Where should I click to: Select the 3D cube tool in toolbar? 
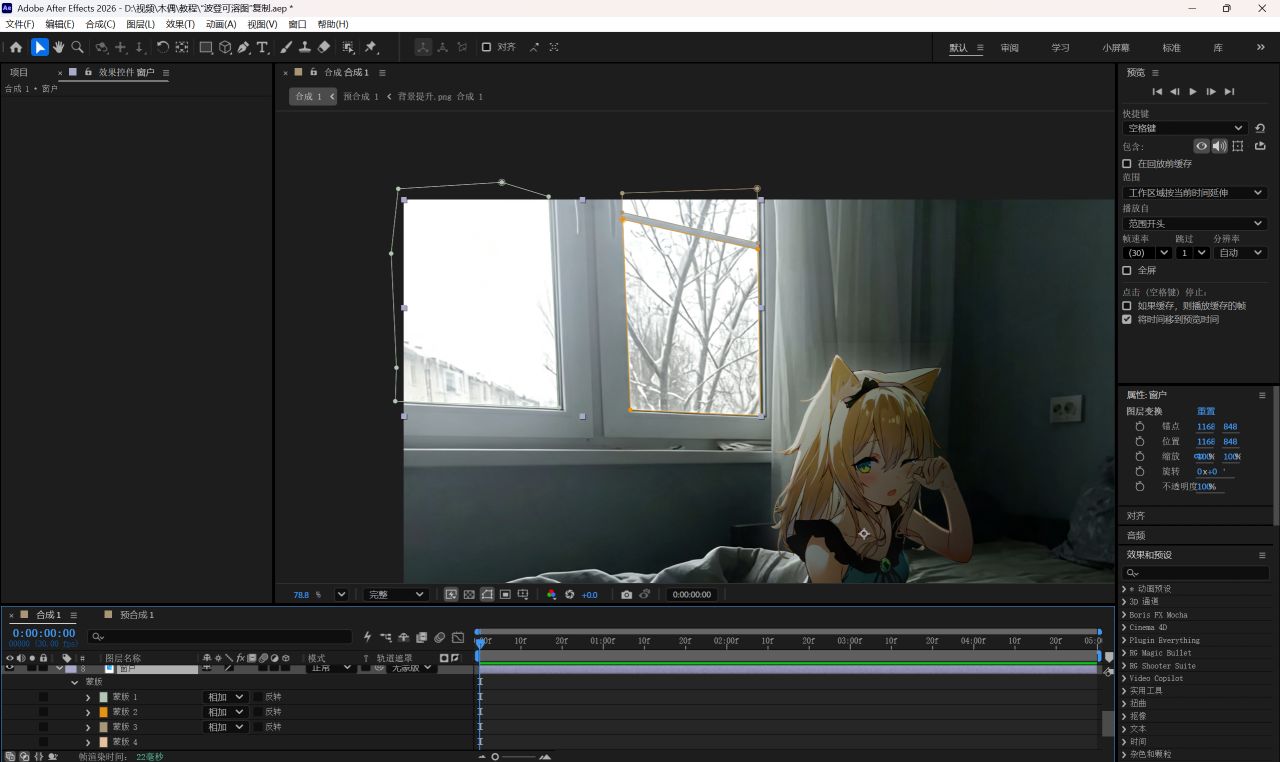click(225, 47)
